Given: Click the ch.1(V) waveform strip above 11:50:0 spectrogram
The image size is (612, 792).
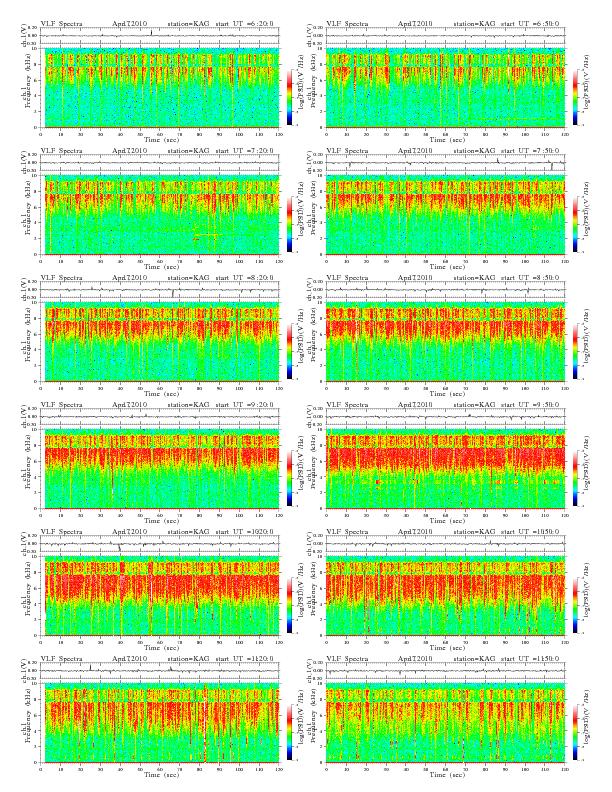Looking at the screenshot, I should tap(445, 671).
